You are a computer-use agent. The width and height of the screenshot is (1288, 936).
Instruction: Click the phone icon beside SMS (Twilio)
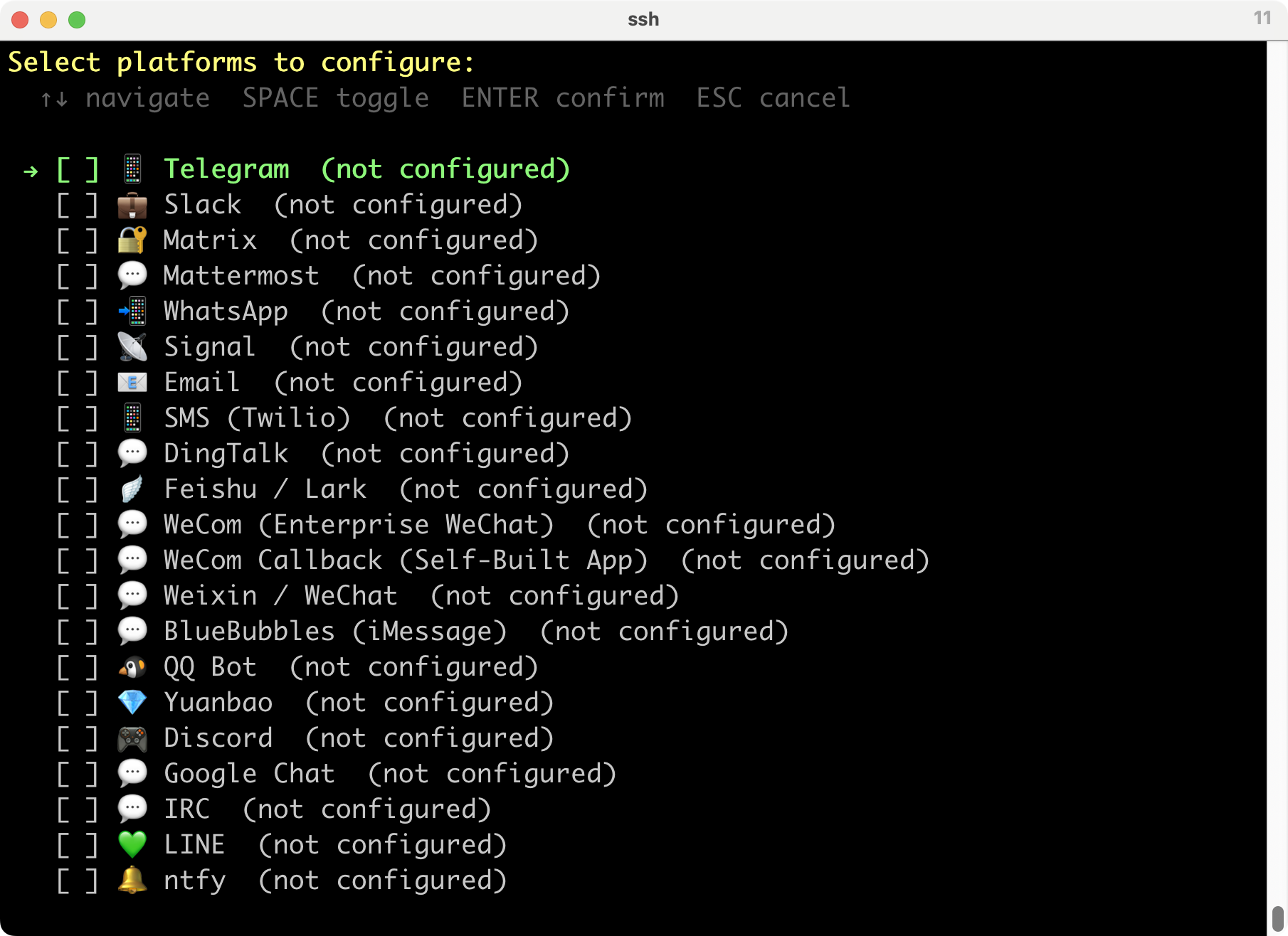pyautogui.click(x=132, y=418)
